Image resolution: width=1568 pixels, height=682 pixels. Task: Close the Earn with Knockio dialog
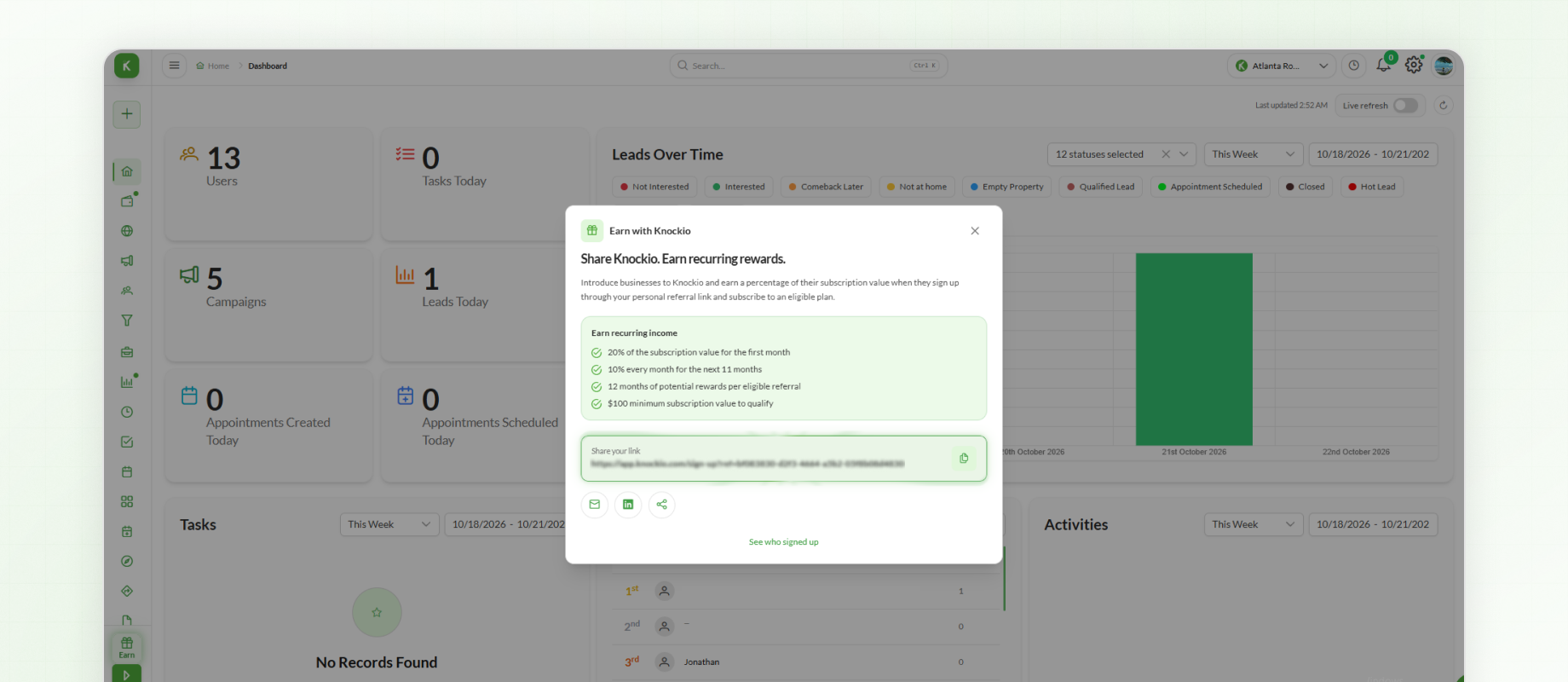tap(975, 231)
